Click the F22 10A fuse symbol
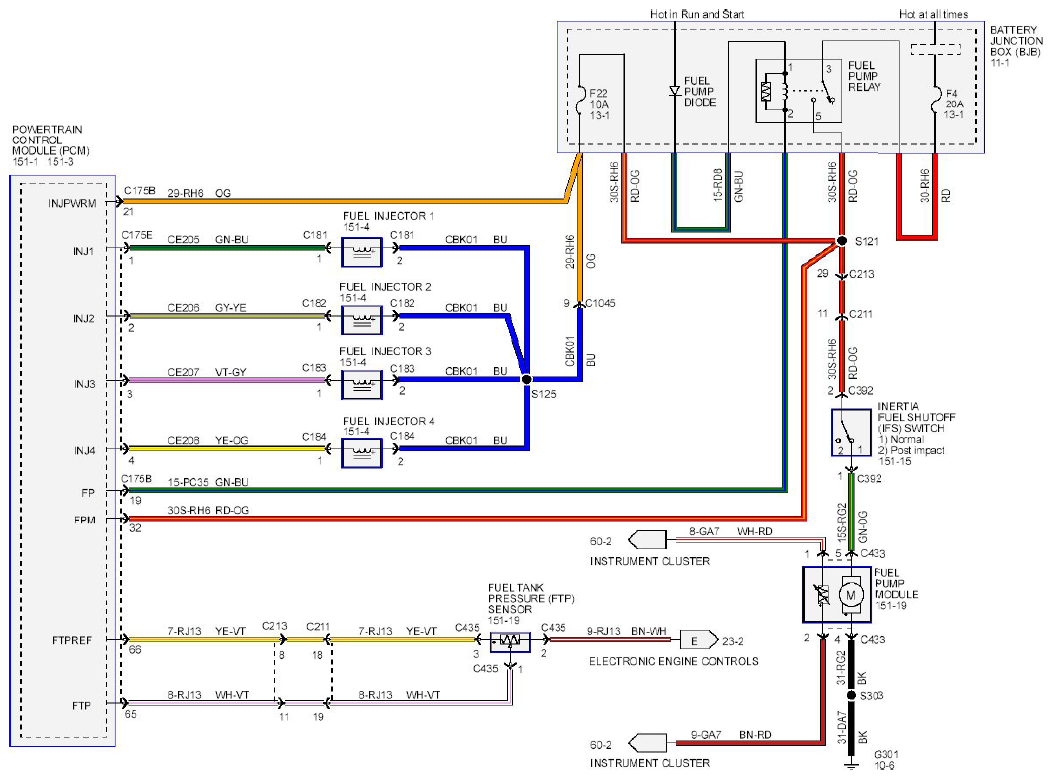Image resolution: width=1052 pixels, height=779 pixels. tap(581, 99)
